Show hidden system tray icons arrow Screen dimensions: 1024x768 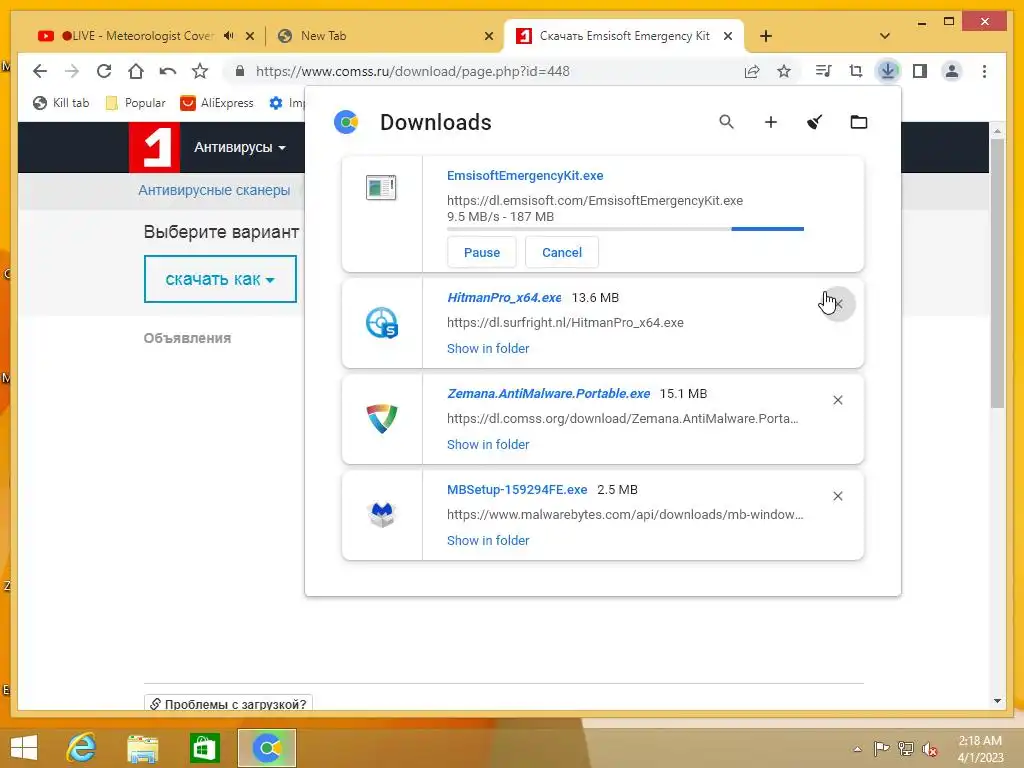(857, 749)
